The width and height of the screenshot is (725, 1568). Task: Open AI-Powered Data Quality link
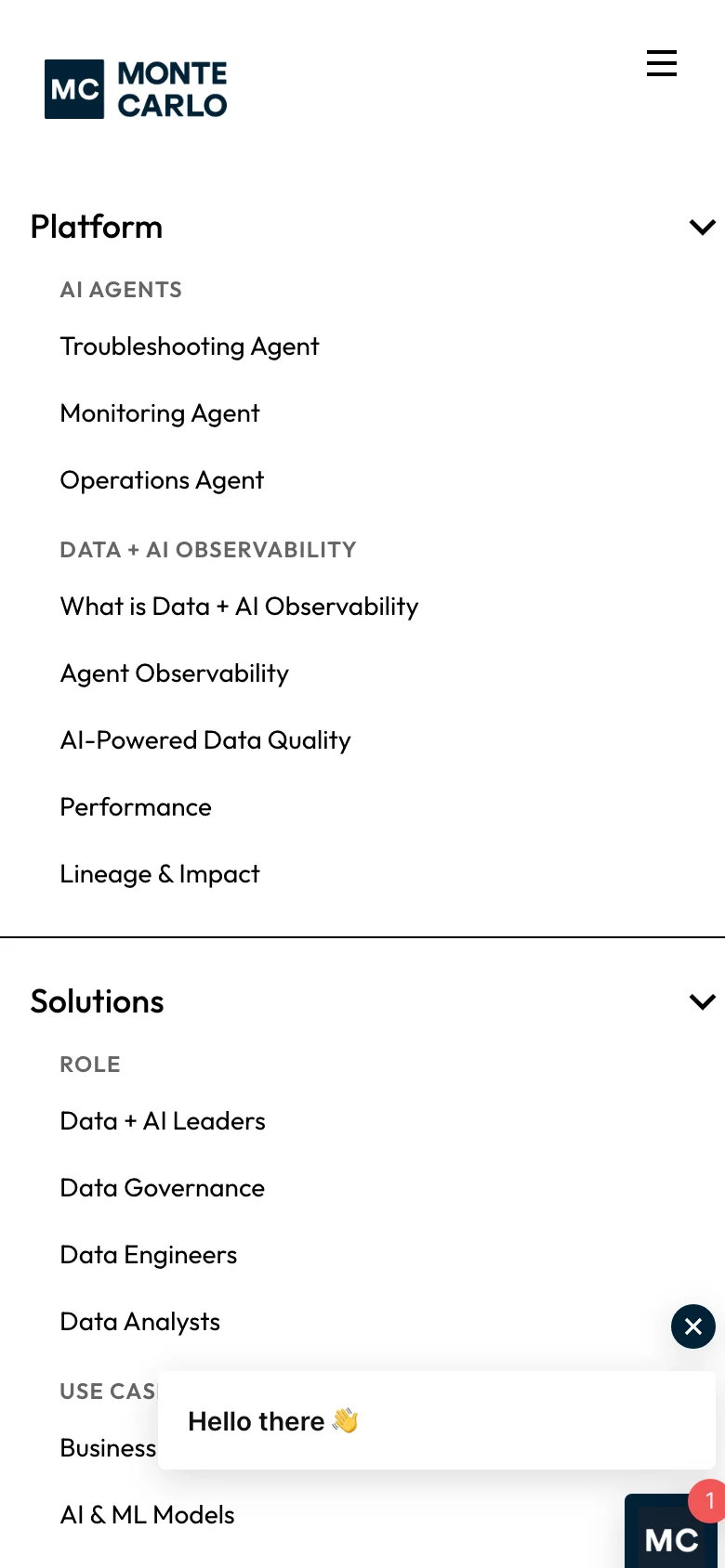coord(205,740)
